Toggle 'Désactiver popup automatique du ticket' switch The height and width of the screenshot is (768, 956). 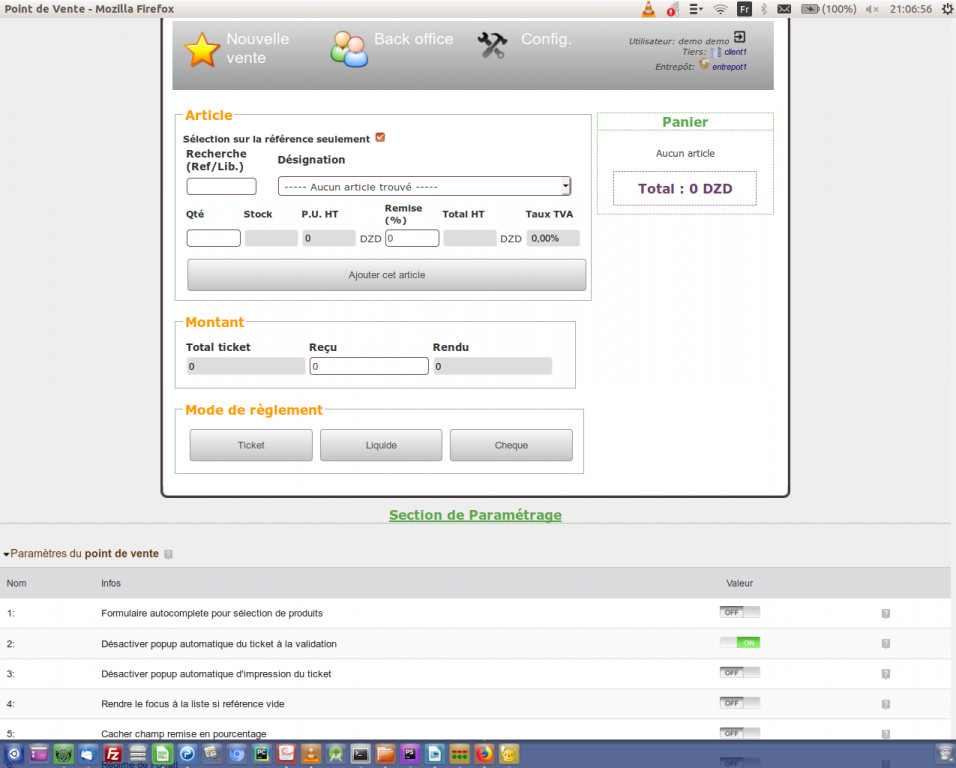click(740, 642)
